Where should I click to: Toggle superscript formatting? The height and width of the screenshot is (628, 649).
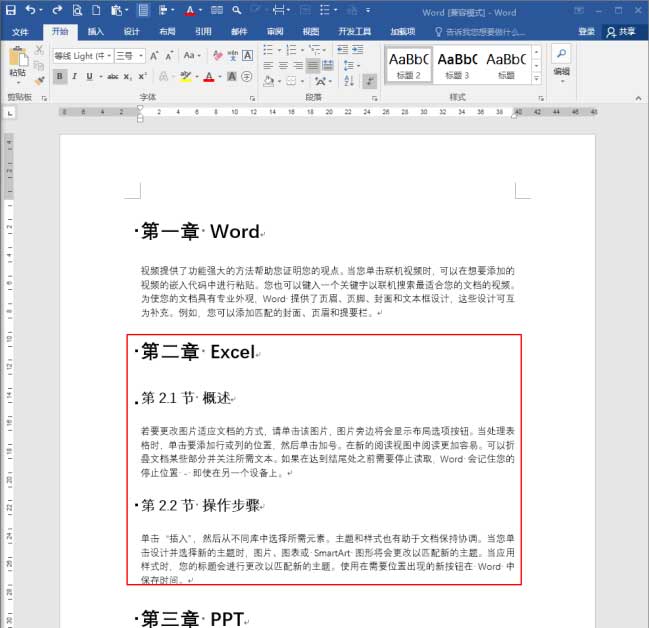click(x=143, y=77)
